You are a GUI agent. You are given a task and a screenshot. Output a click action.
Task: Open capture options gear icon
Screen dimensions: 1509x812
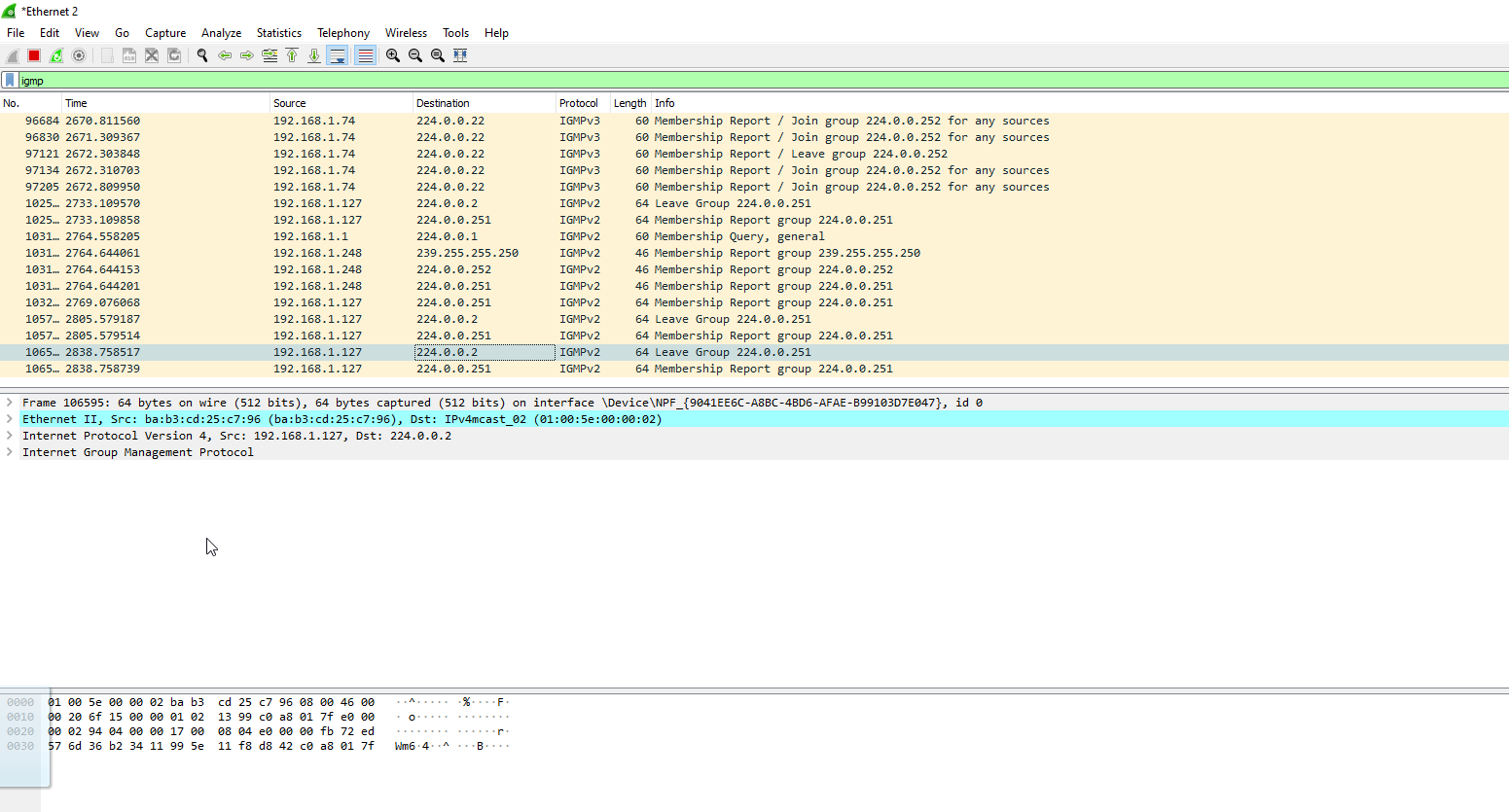79,55
